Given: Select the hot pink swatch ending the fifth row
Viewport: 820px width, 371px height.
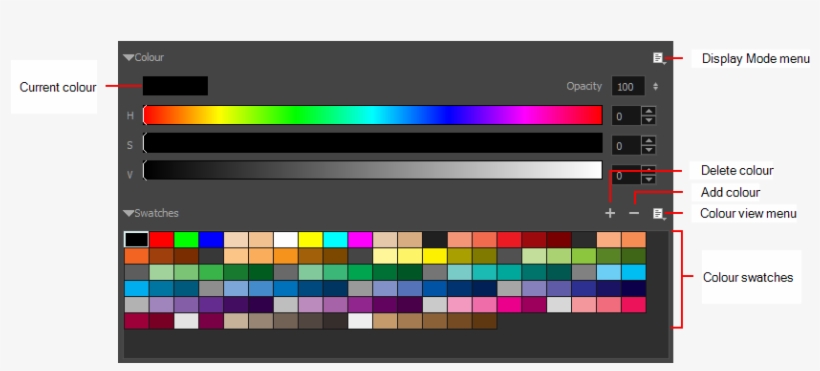Looking at the screenshot, I should click(633, 305).
